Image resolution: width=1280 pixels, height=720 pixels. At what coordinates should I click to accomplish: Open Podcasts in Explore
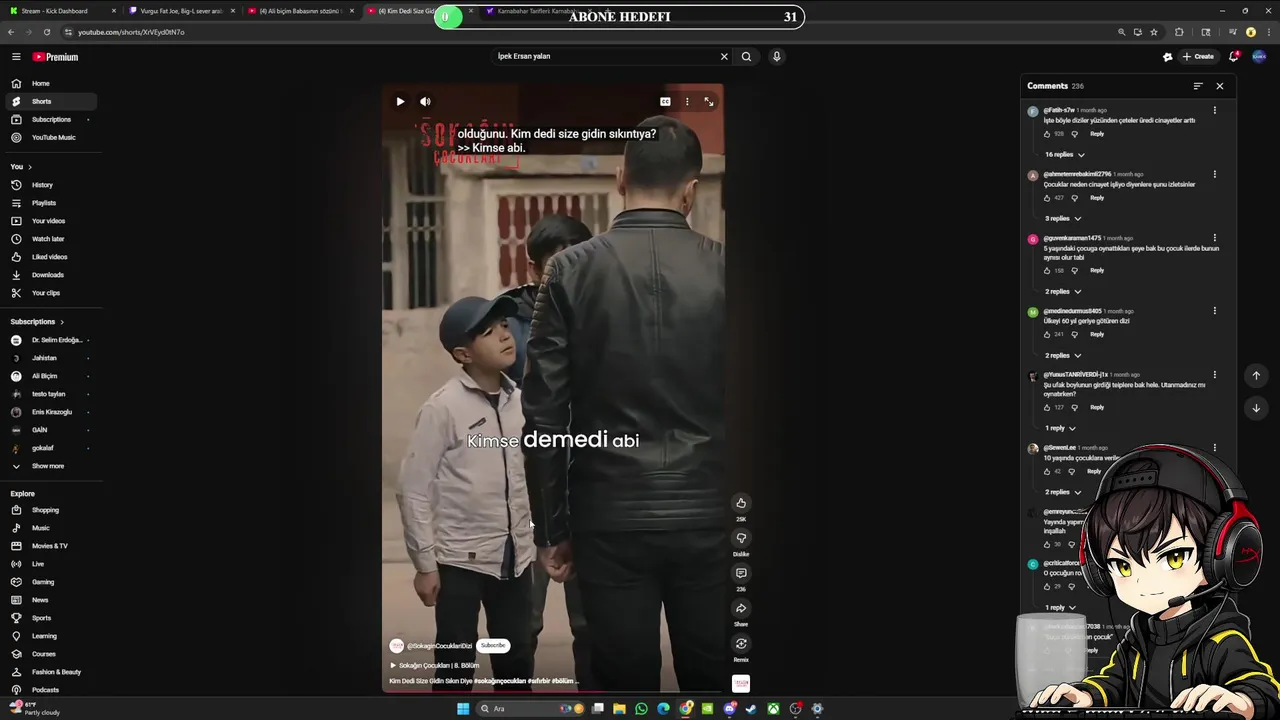click(50, 690)
